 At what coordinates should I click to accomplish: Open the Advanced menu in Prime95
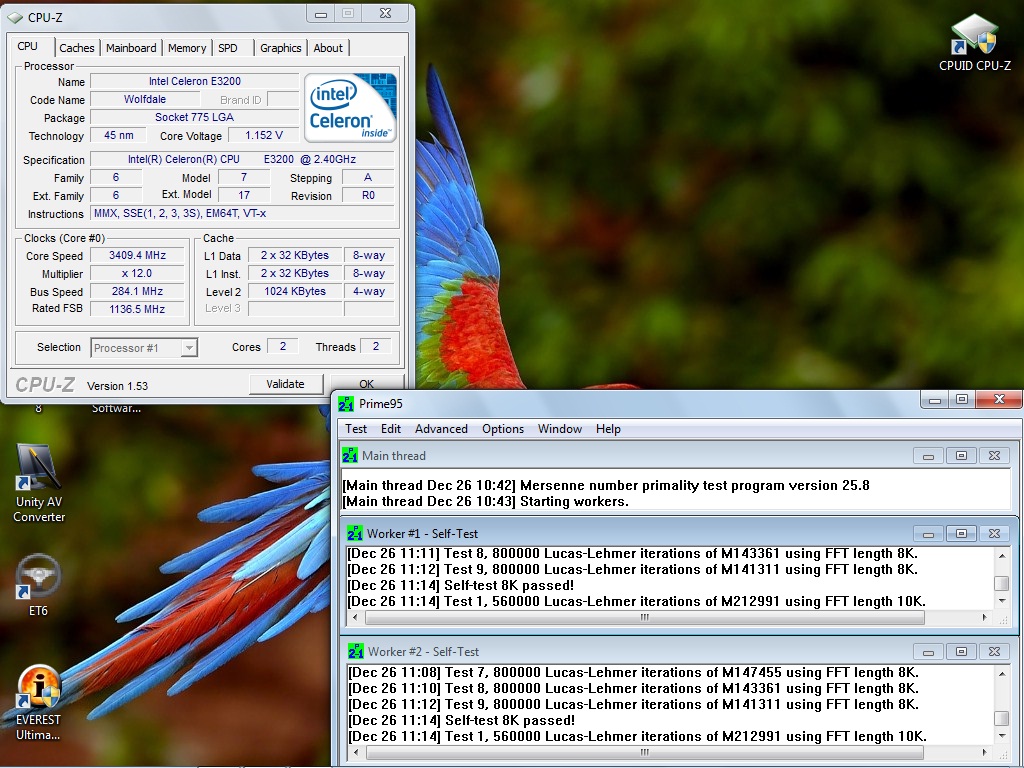441,429
